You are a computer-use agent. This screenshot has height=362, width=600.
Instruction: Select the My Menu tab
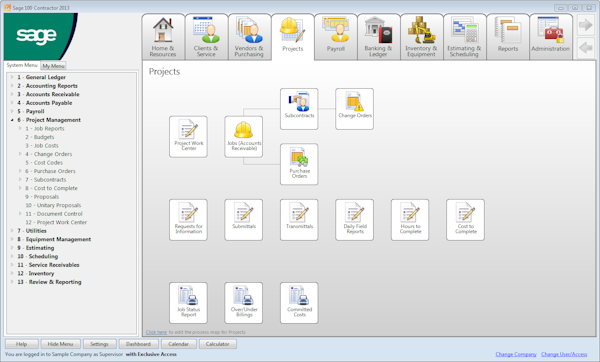point(53,66)
